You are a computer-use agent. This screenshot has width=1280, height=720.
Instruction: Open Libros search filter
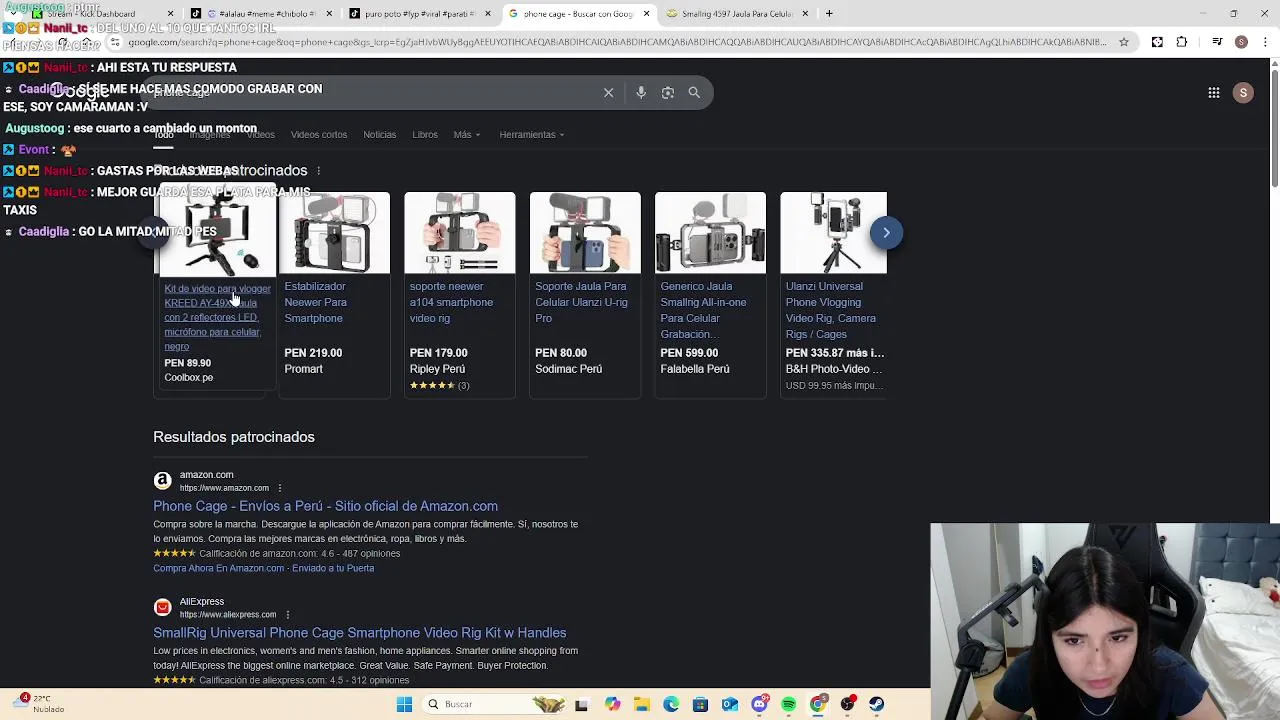pyautogui.click(x=425, y=135)
